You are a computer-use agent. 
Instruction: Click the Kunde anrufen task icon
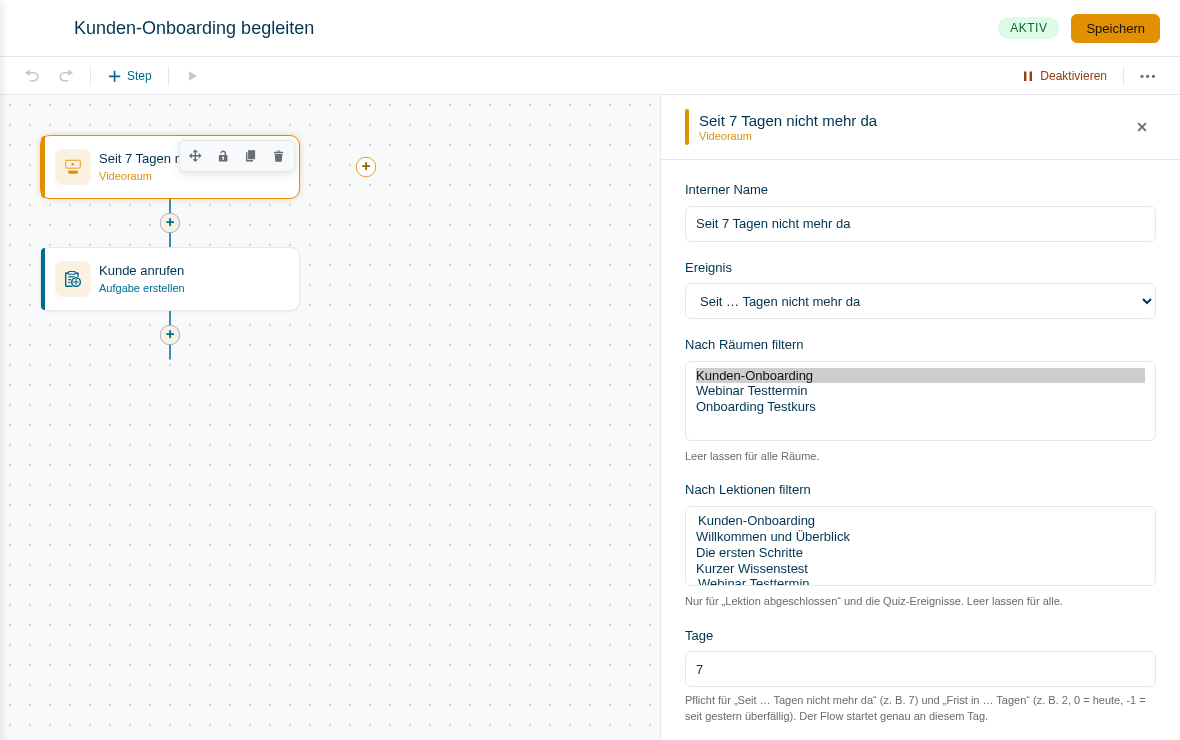click(x=73, y=279)
